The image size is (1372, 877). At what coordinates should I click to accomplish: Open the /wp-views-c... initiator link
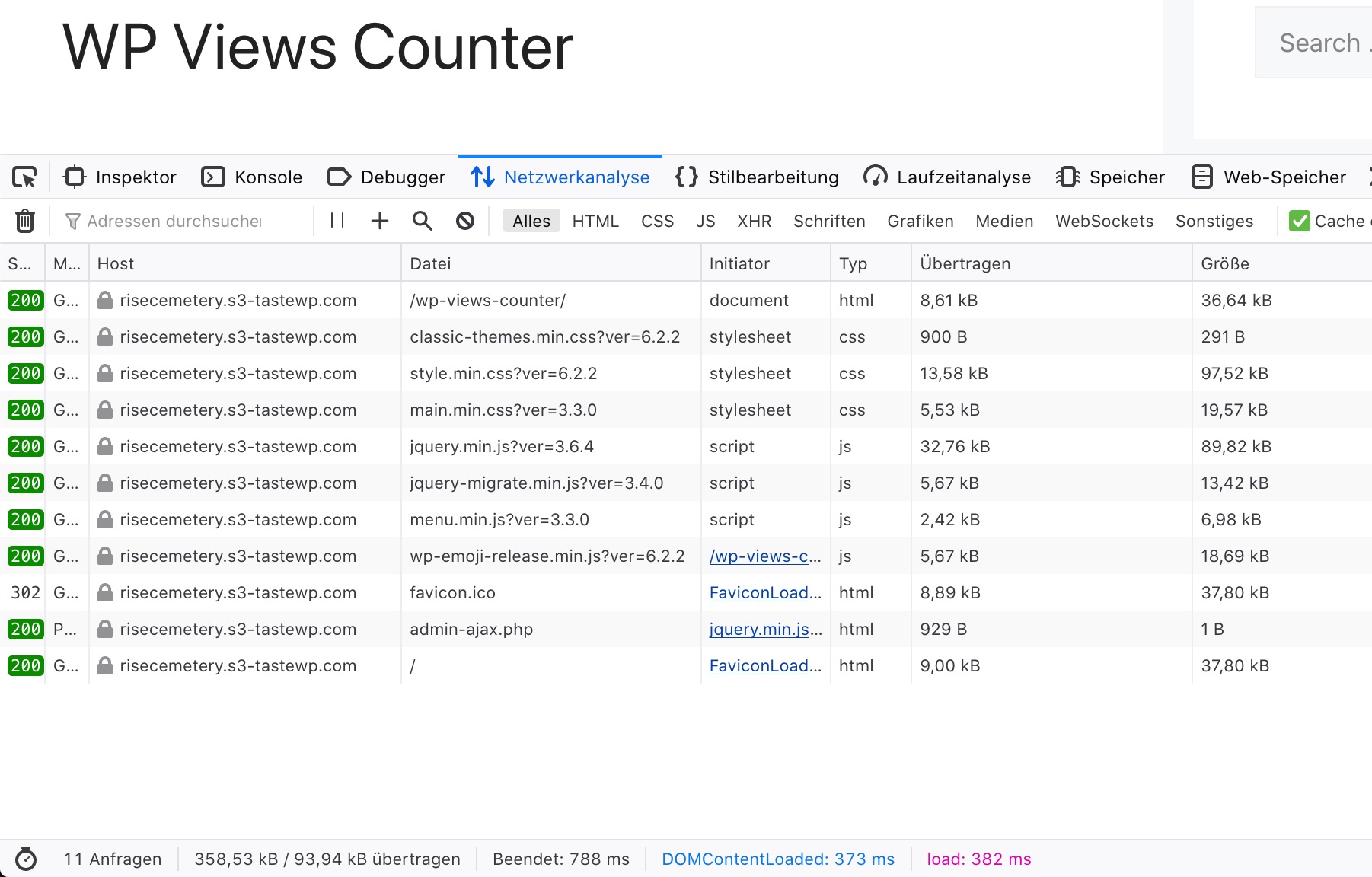coord(765,556)
